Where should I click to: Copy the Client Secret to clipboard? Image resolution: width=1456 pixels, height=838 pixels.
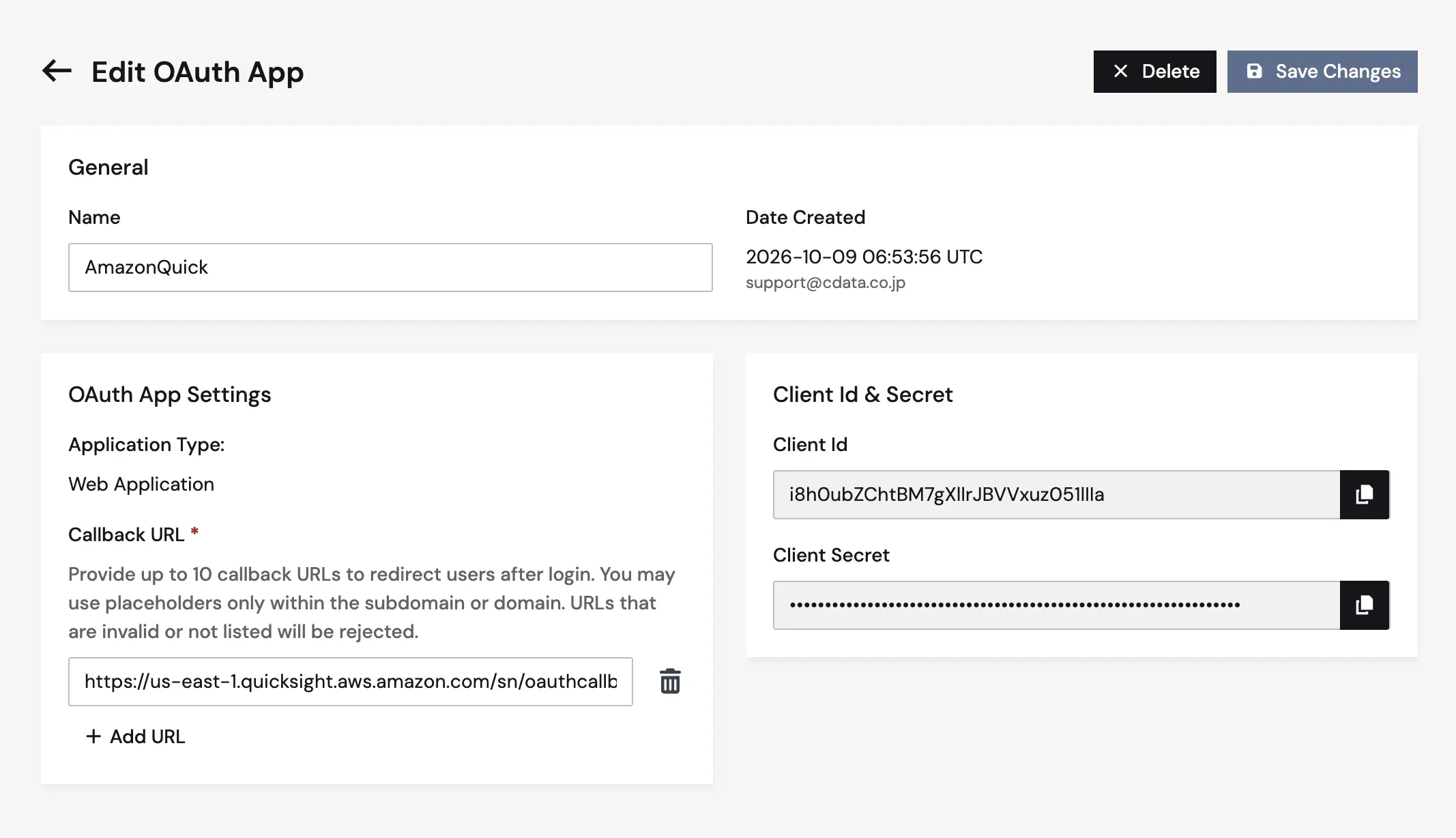click(1365, 605)
